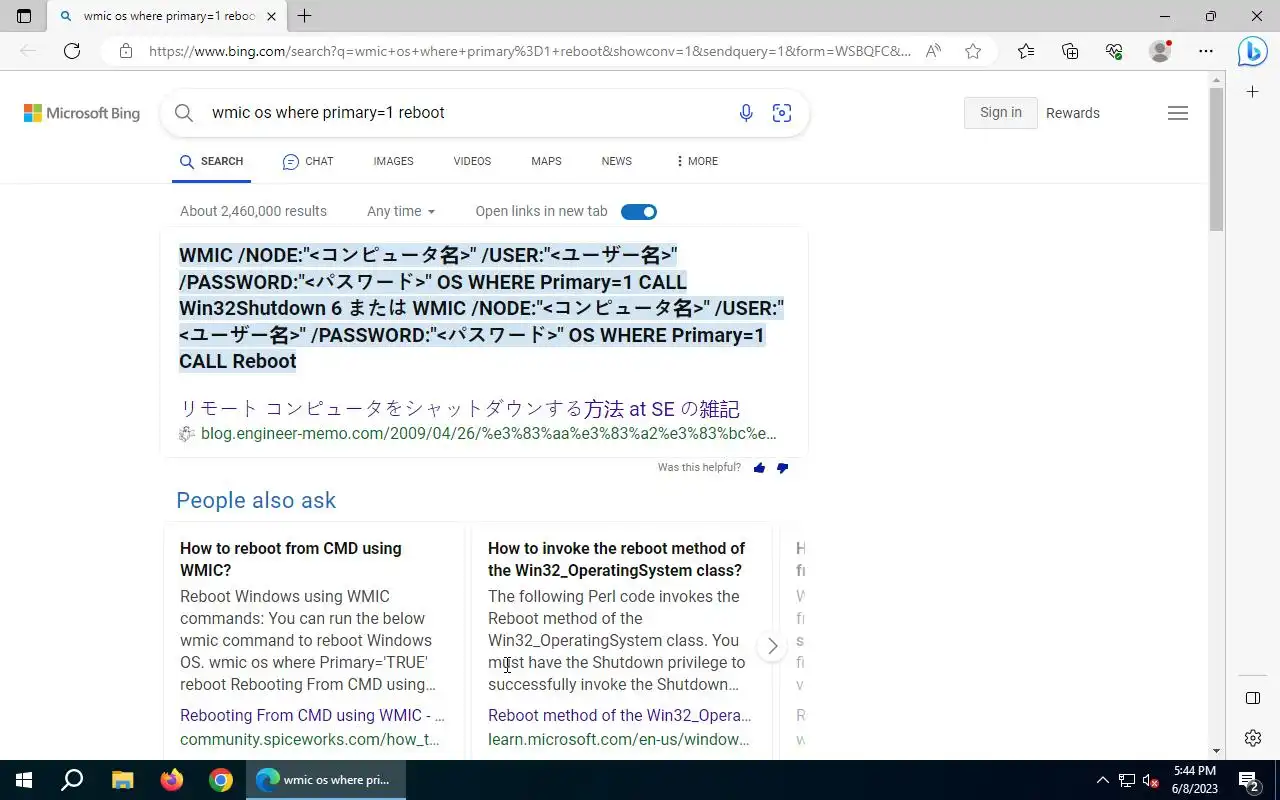
Task: Open the Rewards link
Action: click(x=1073, y=113)
